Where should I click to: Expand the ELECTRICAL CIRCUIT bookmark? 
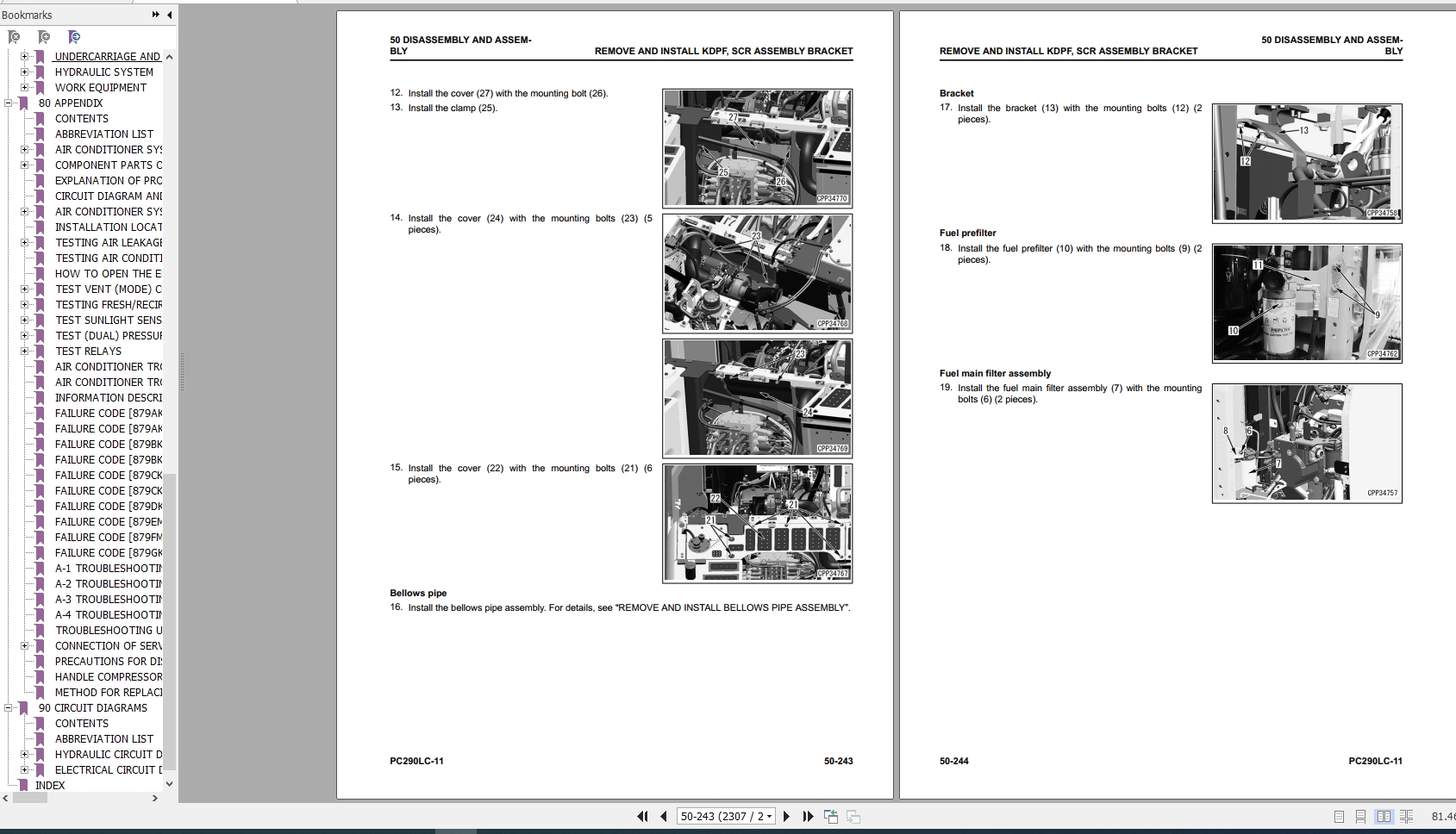(x=24, y=770)
